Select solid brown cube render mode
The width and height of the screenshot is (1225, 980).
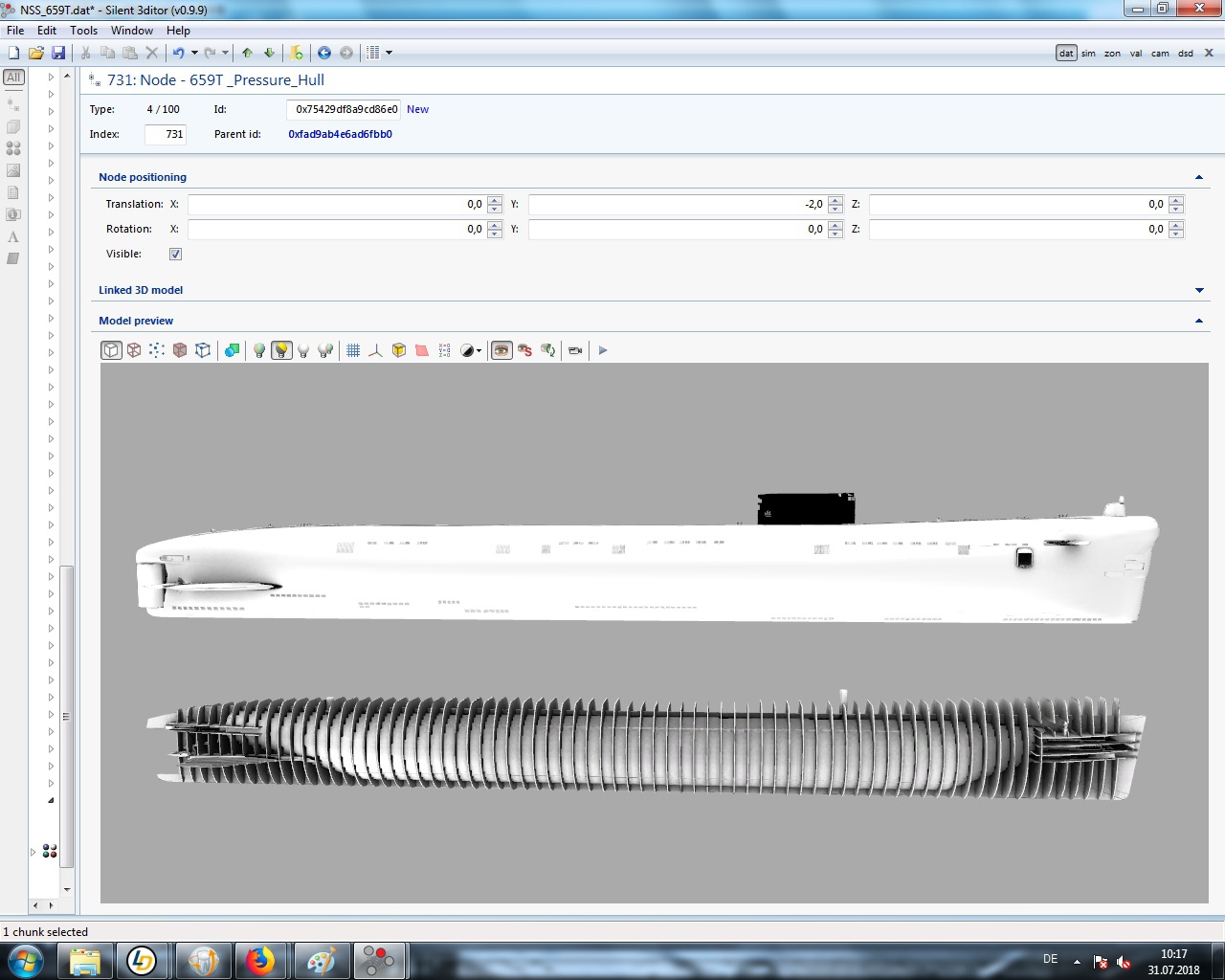180,350
